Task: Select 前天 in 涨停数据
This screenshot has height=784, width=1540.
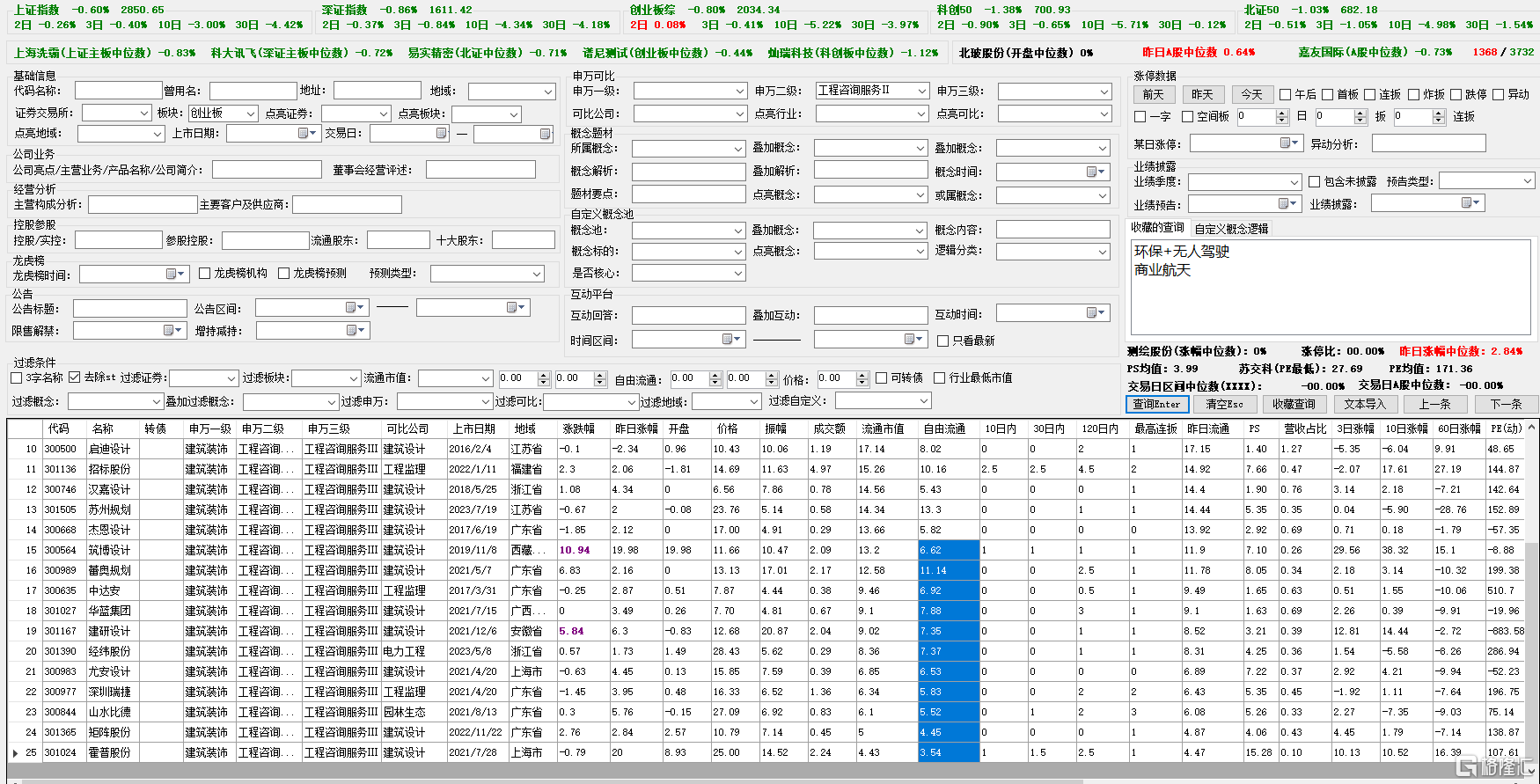Action: click(x=1153, y=94)
